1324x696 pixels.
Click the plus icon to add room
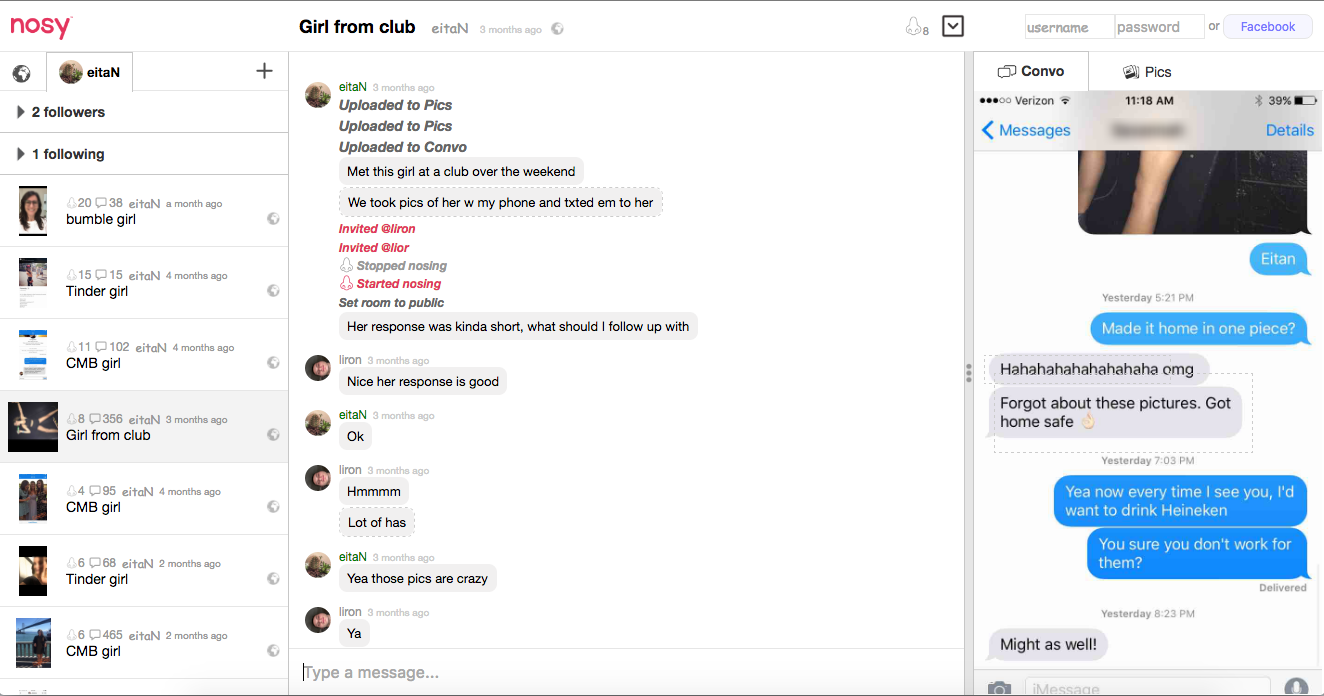tap(264, 71)
